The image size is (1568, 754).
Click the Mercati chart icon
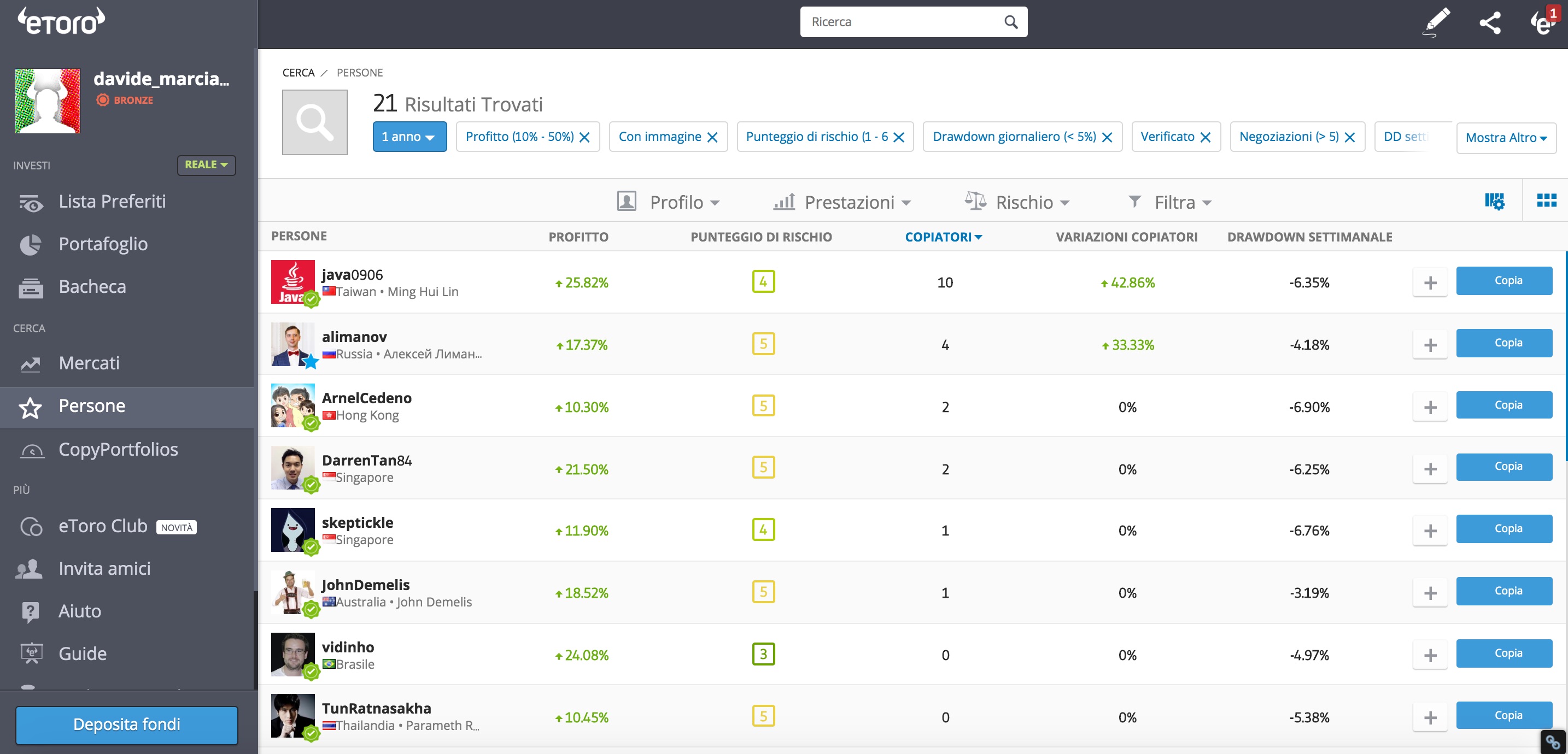tap(31, 364)
